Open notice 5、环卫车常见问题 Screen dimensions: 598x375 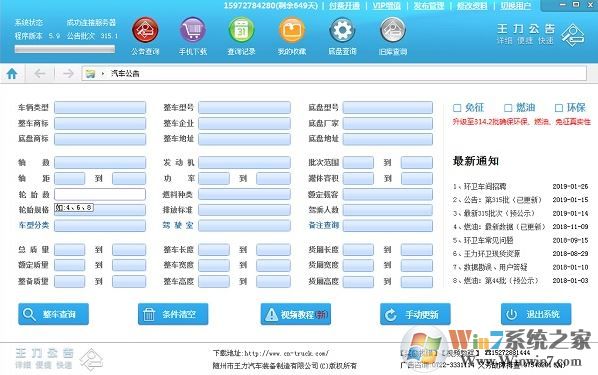[483, 240]
